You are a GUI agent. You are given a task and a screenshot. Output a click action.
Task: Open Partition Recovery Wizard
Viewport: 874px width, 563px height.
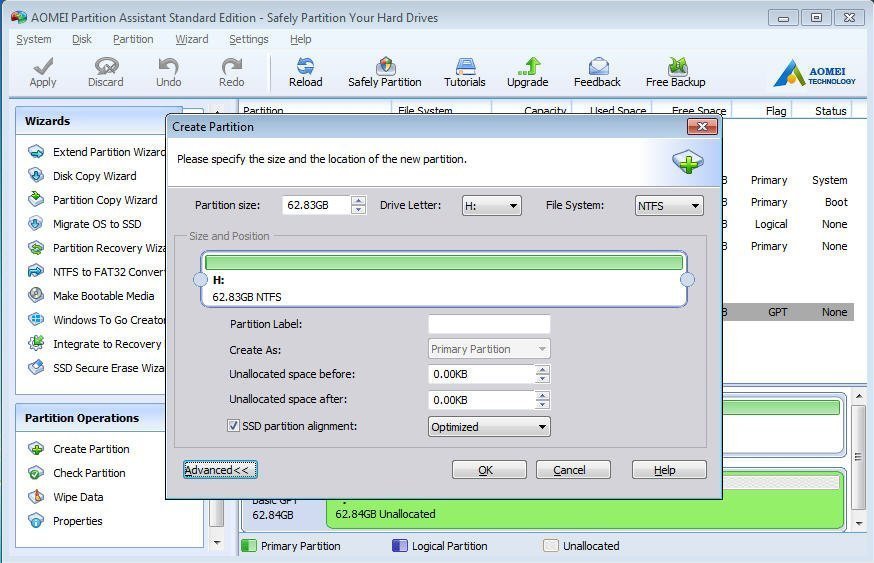coord(96,247)
